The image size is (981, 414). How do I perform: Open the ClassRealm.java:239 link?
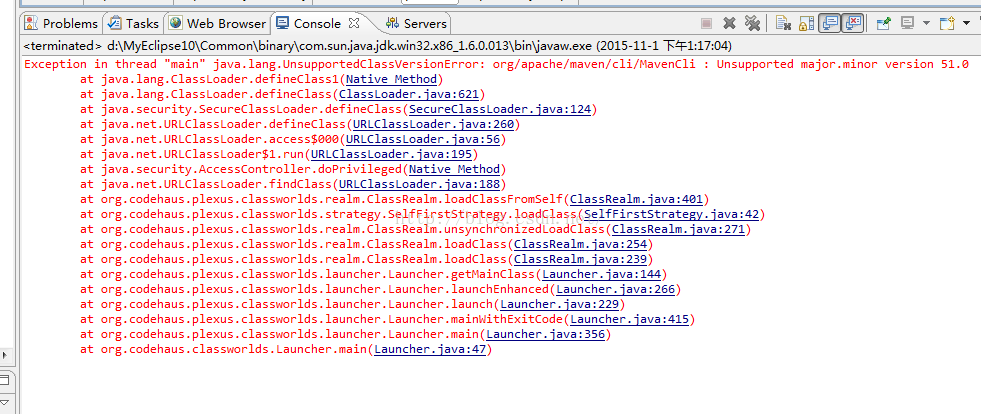click(x=580, y=260)
